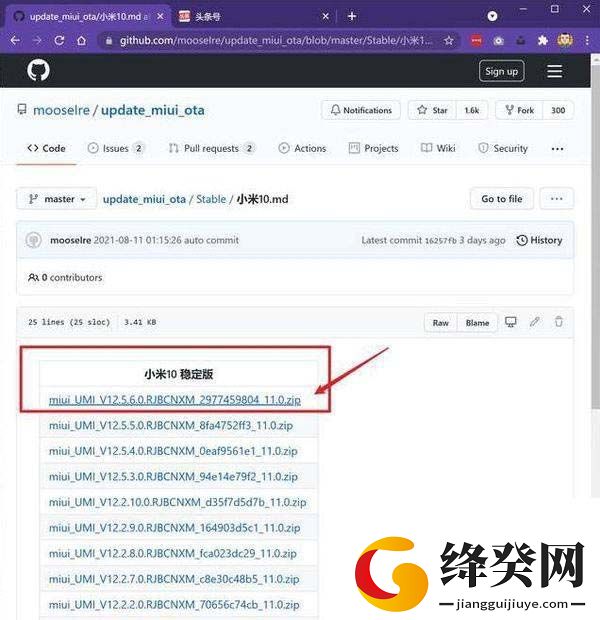Click the round down-arrow icon in tab bar
The width and height of the screenshot is (600, 620).
click(x=492, y=16)
